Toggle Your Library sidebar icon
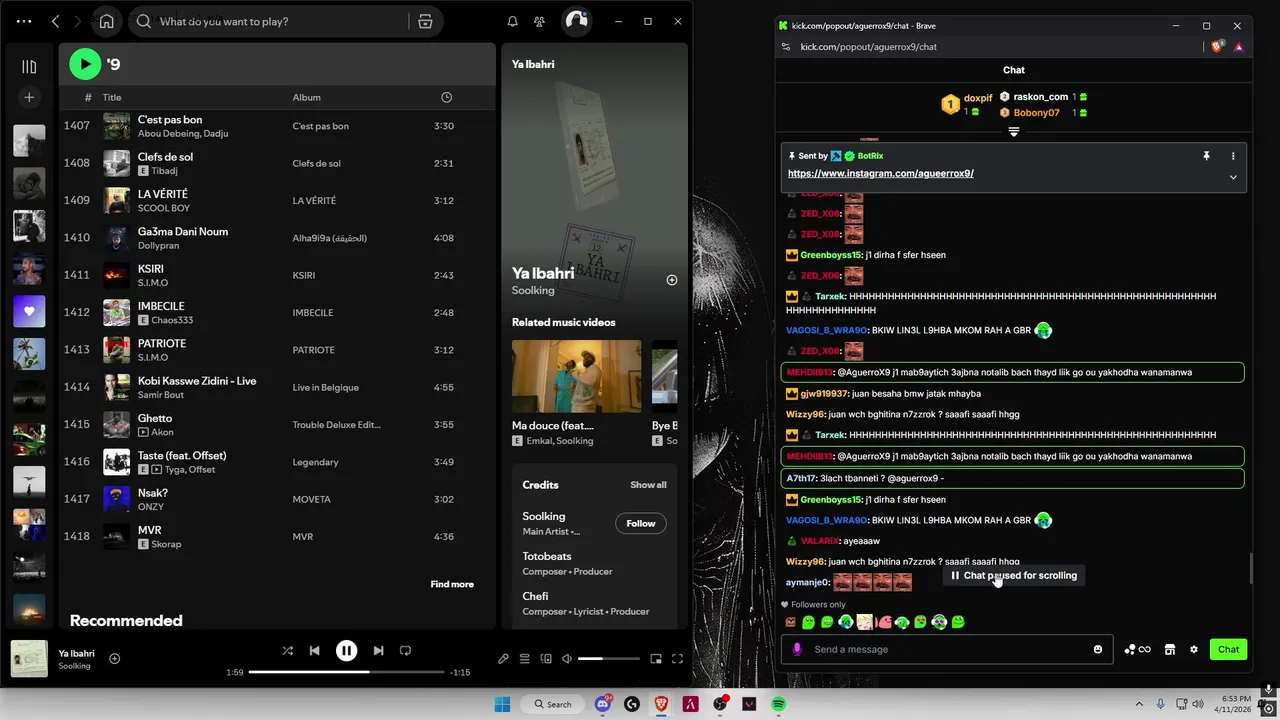This screenshot has height=720, width=1280. pyautogui.click(x=29, y=67)
